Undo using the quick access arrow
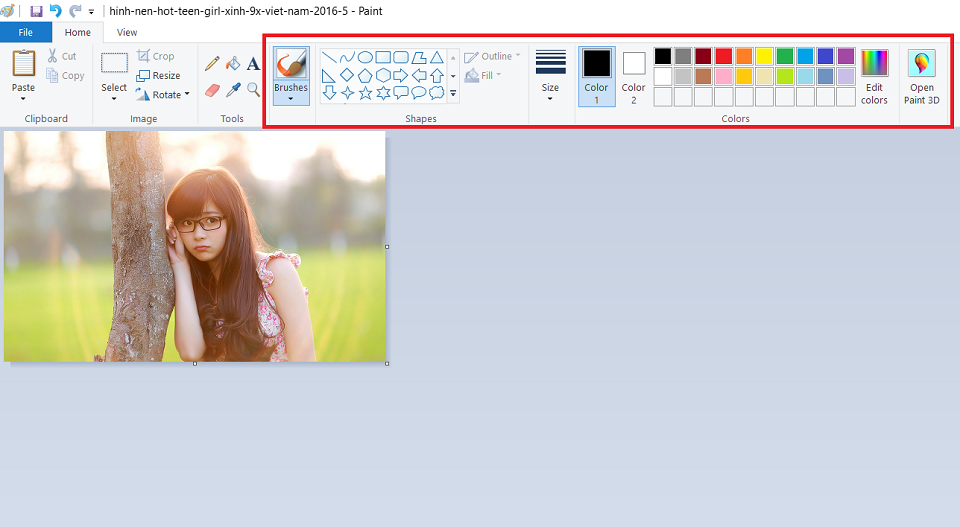Screen dimensions: 960x527 pos(56,11)
